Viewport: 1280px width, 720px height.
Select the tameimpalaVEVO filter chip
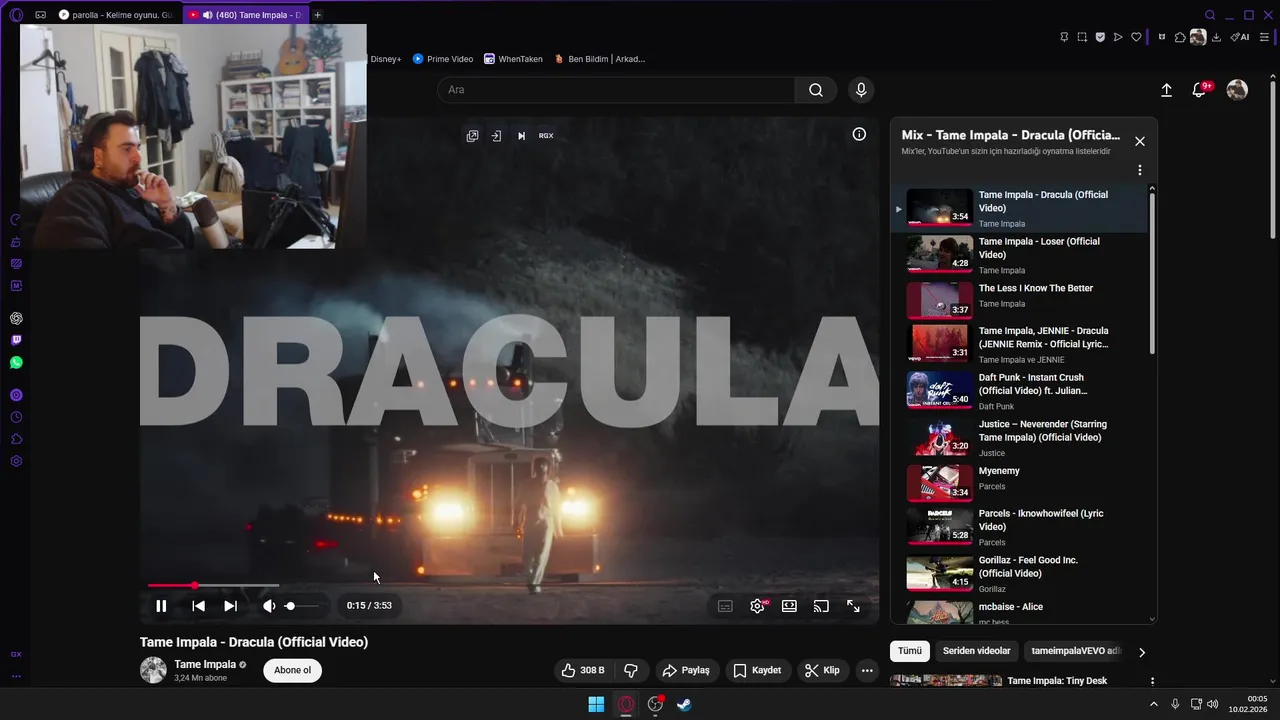(x=1075, y=651)
